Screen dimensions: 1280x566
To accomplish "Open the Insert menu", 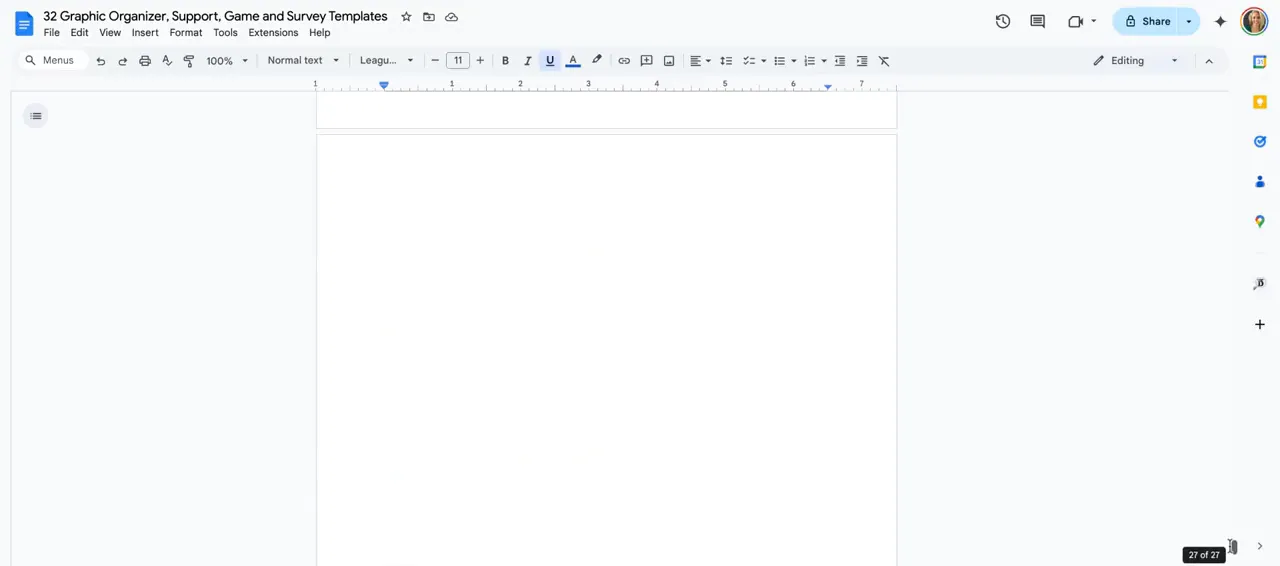I will pos(145,33).
